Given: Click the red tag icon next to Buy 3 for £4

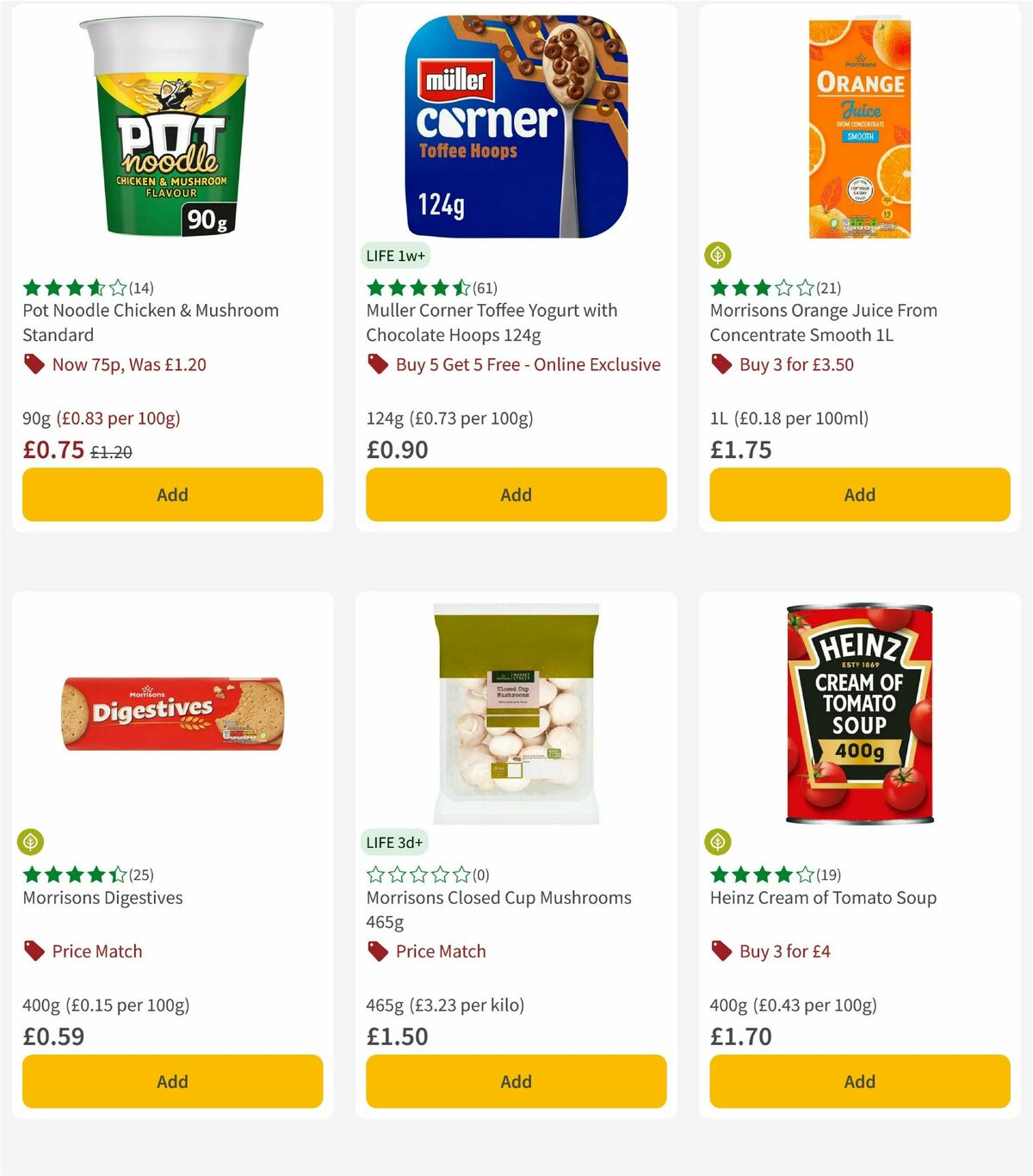Looking at the screenshot, I should pos(721,951).
